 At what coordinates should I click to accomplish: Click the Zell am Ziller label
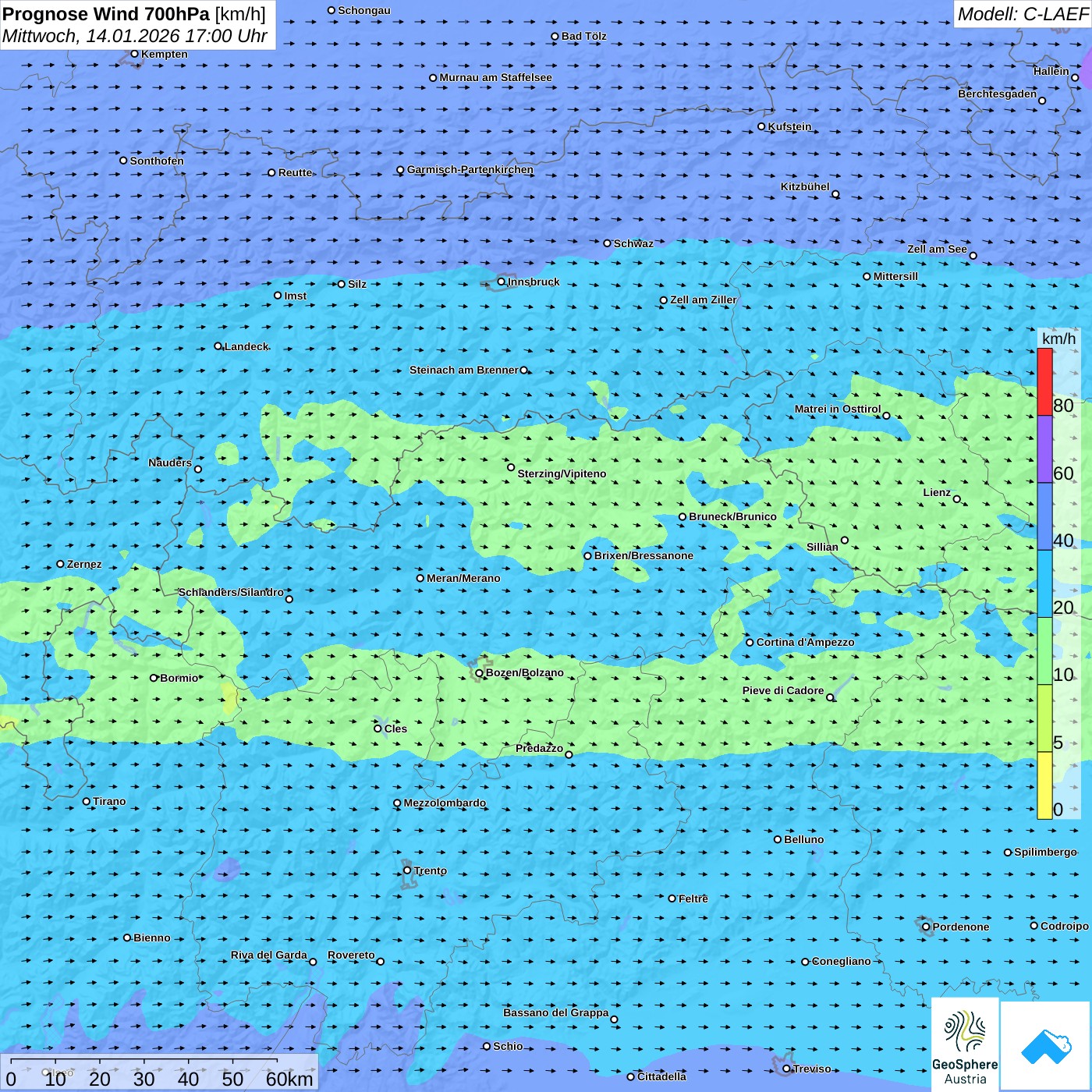[x=704, y=300]
